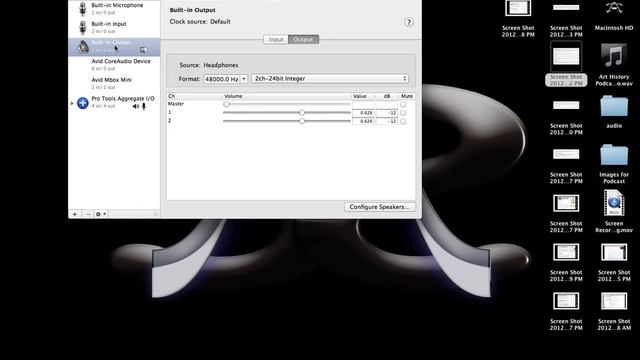Click the system-sound icon on Built-in Output row
This screenshot has height=360, width=640.
(143, 50)
